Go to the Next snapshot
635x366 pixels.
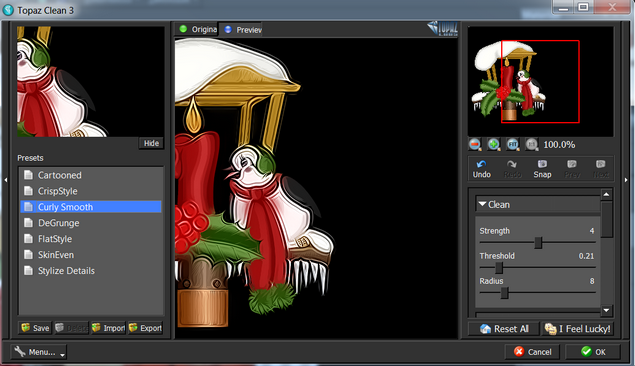point(601,169)
